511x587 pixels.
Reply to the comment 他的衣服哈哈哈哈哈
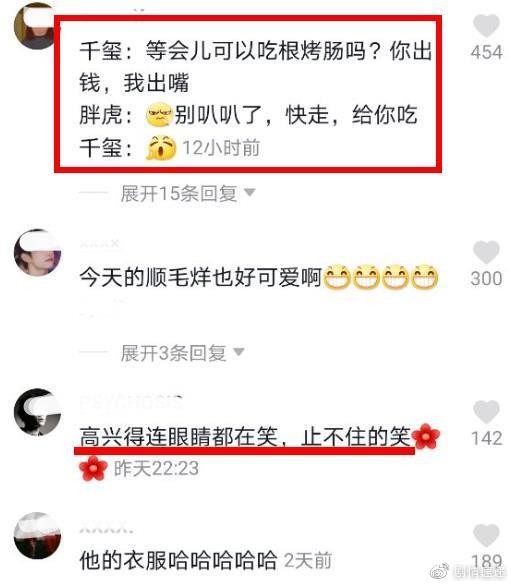(x=178, y=560)
